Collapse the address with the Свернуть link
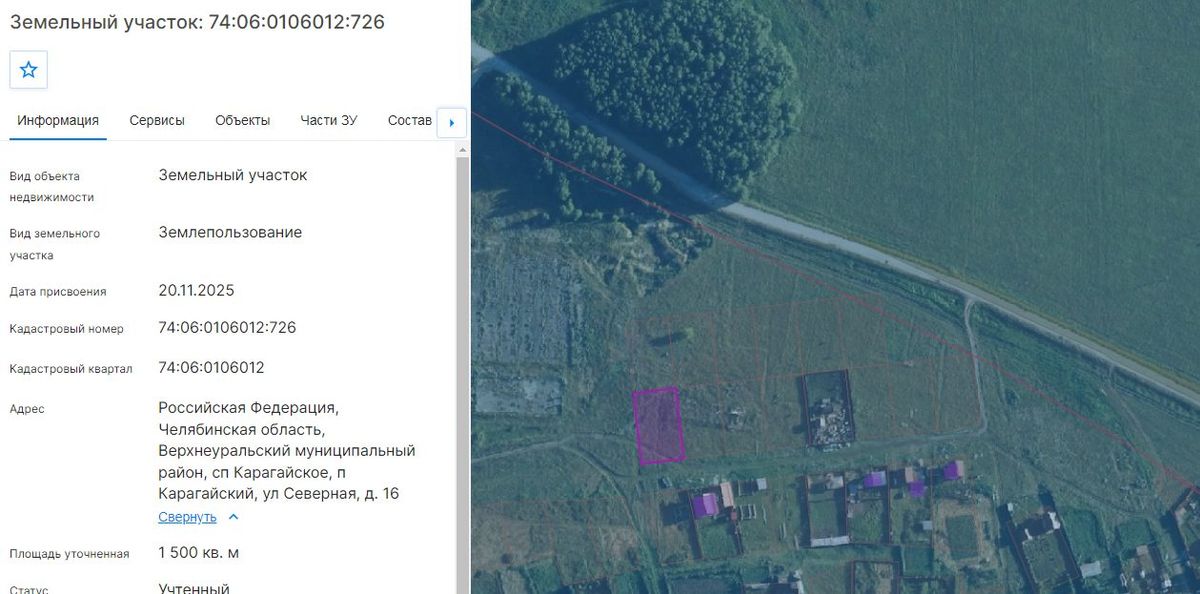Image resolution: width=1200 pixels, height=594 pixels. [x=187, y=517]
